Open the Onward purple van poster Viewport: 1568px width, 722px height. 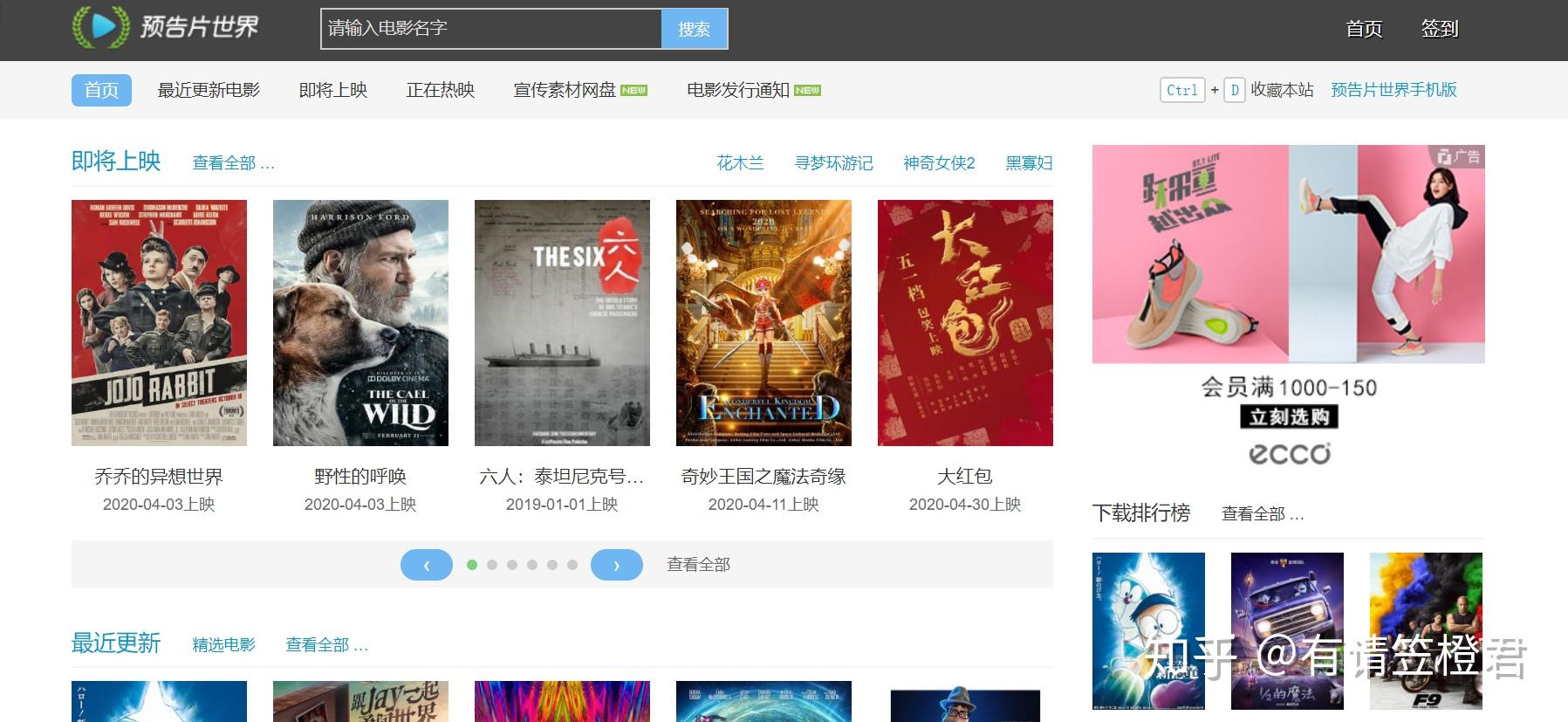pyautogui.click(x=1287, y=630)
